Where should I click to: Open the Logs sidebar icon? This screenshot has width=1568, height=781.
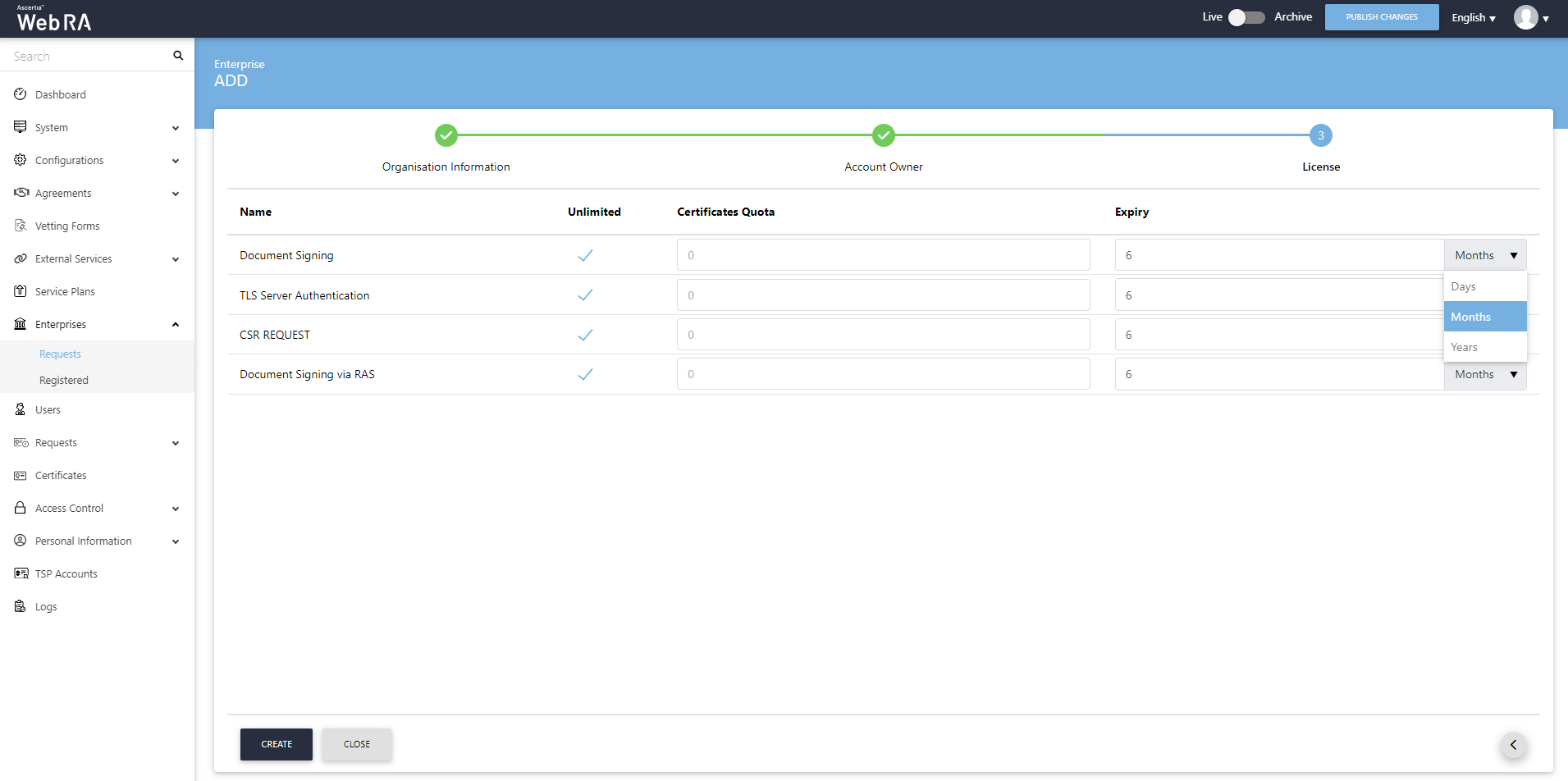click(21, 606)
